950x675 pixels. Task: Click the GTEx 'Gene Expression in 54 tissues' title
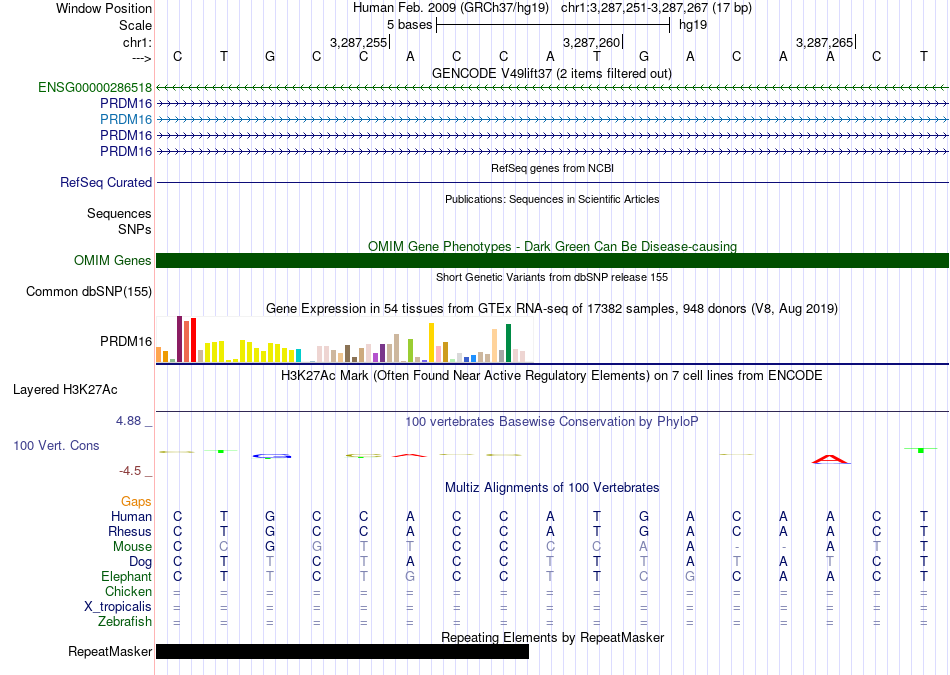[x=552, y=308]
